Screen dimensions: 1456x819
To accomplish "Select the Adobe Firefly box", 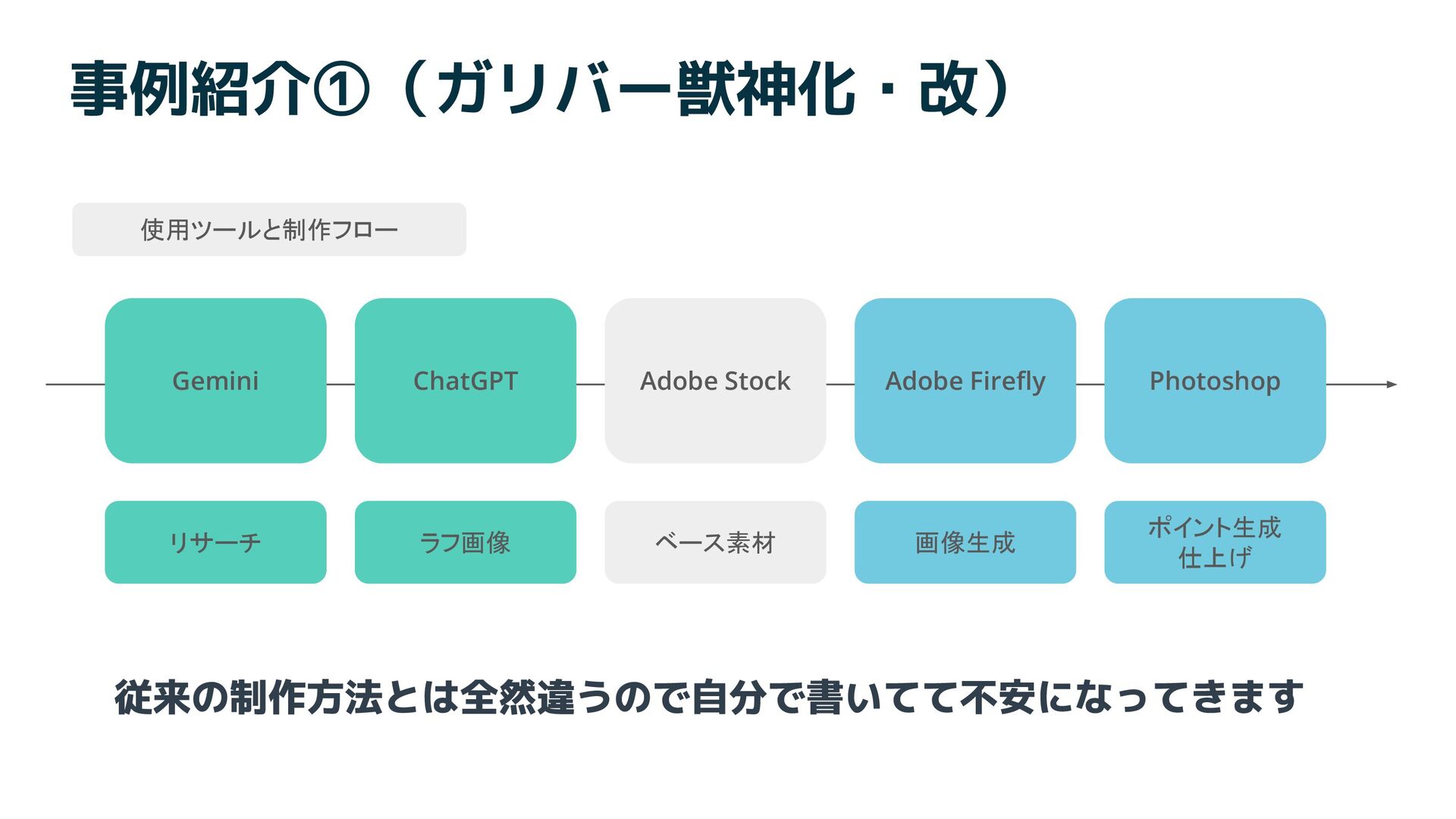I will pyautogui.click(x=965, y=381).
